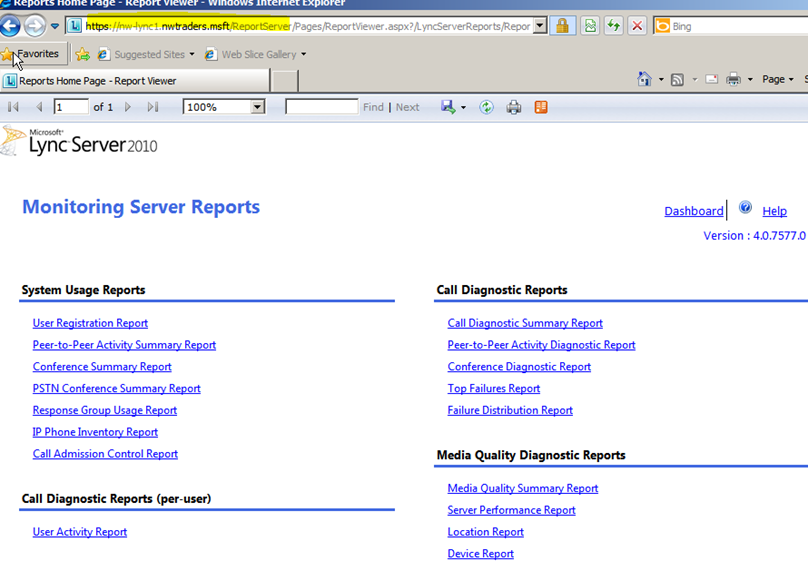This screenshot has height=571, width=808.
Task: Click the Find text input field
Action: tap(321, 107)
